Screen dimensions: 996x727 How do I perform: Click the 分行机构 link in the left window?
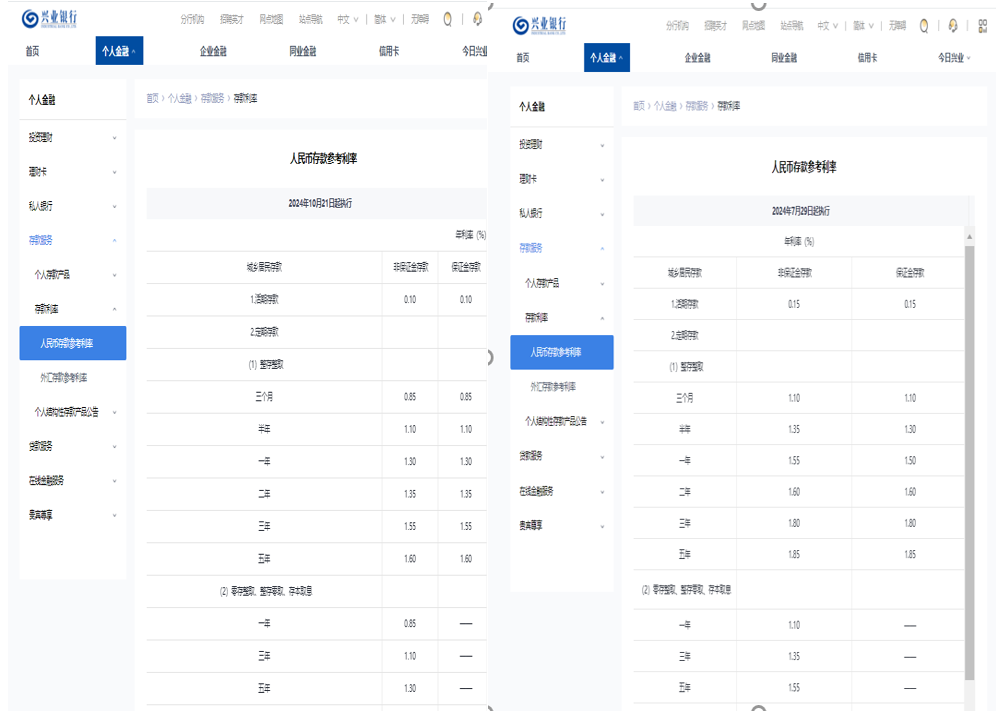click(192, 20)
